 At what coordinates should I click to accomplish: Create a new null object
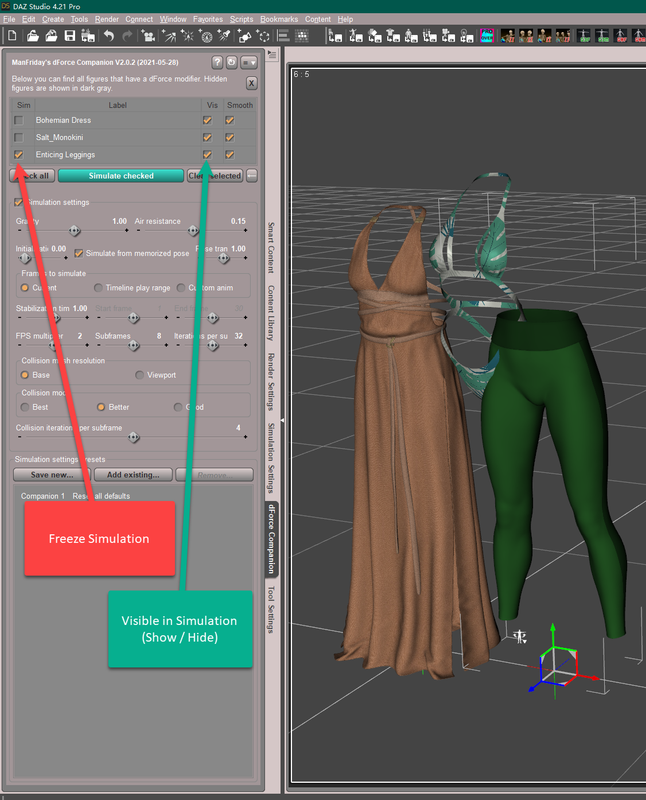click(x=263, y=36)
